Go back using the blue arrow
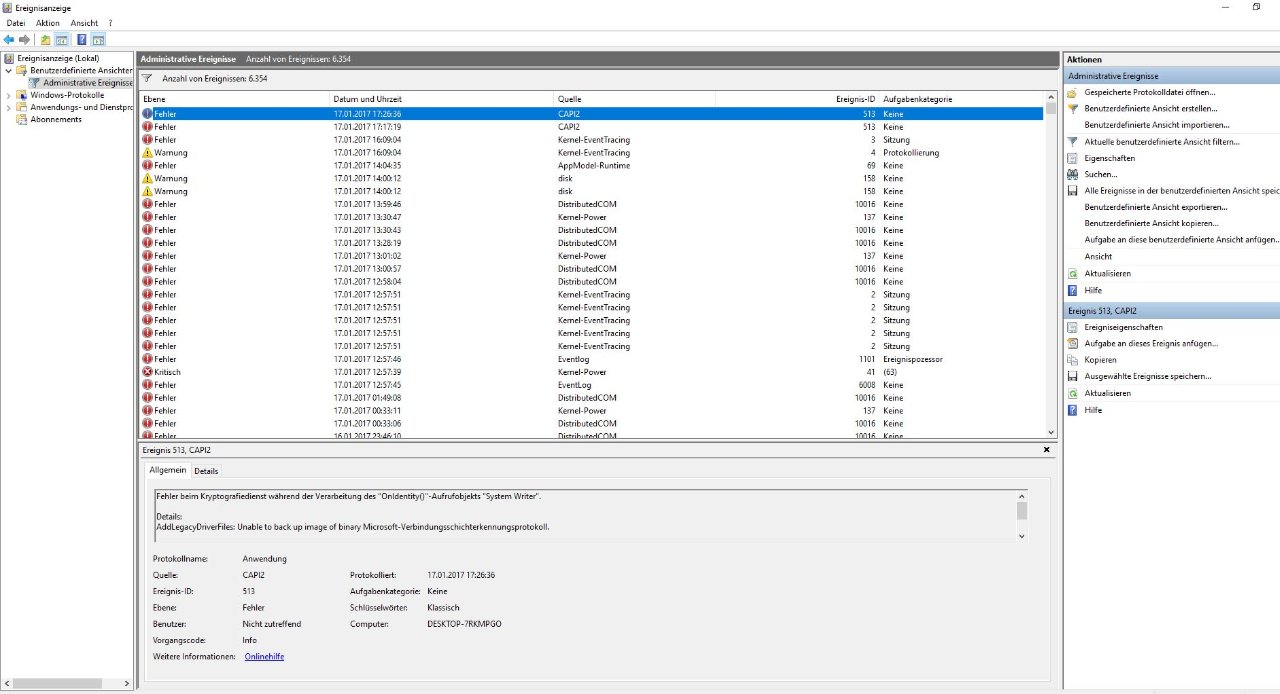Viewport: 1280px width, 694px height. click(9, 40)
